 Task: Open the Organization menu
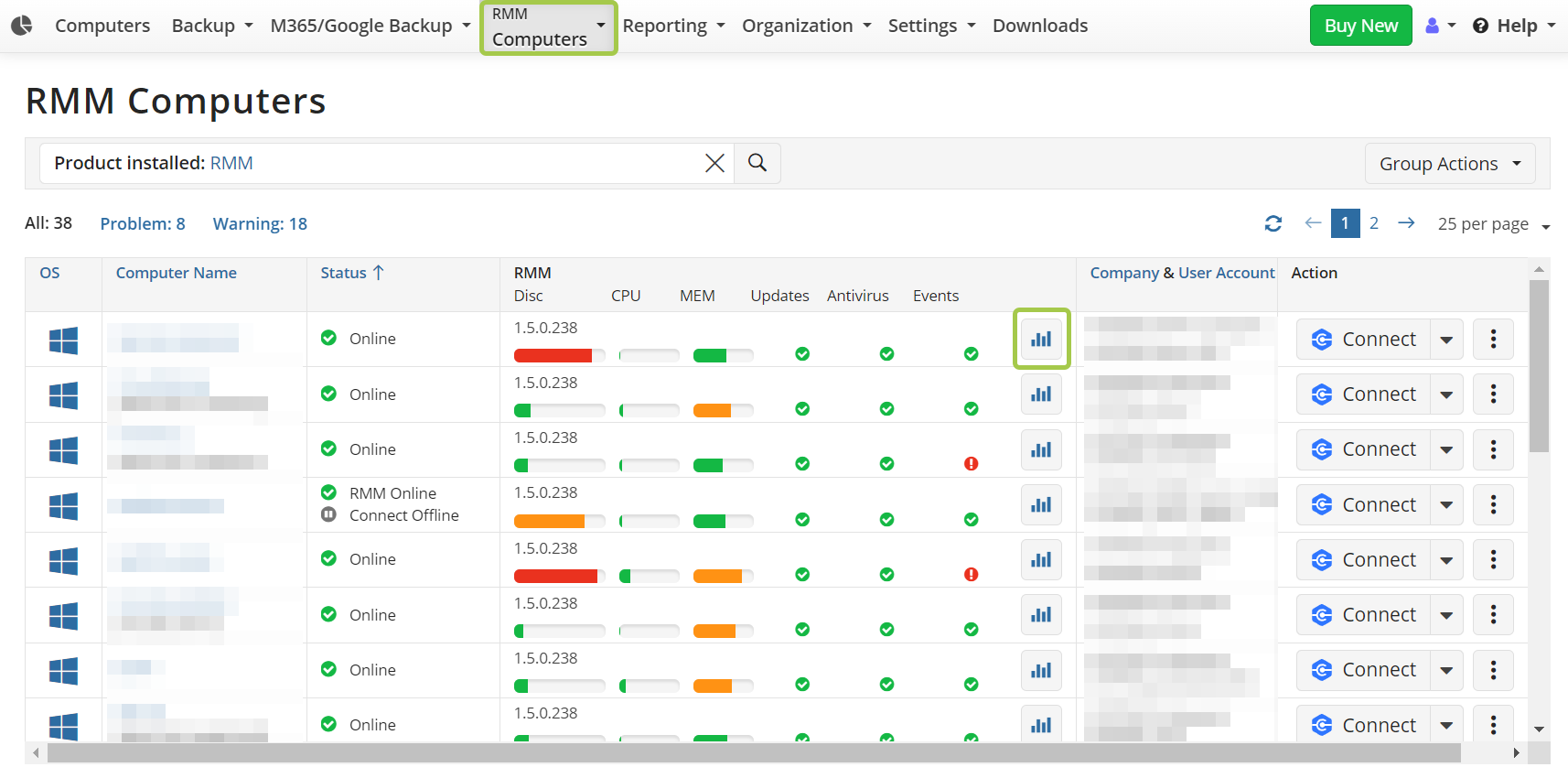[x=807, y=26]
